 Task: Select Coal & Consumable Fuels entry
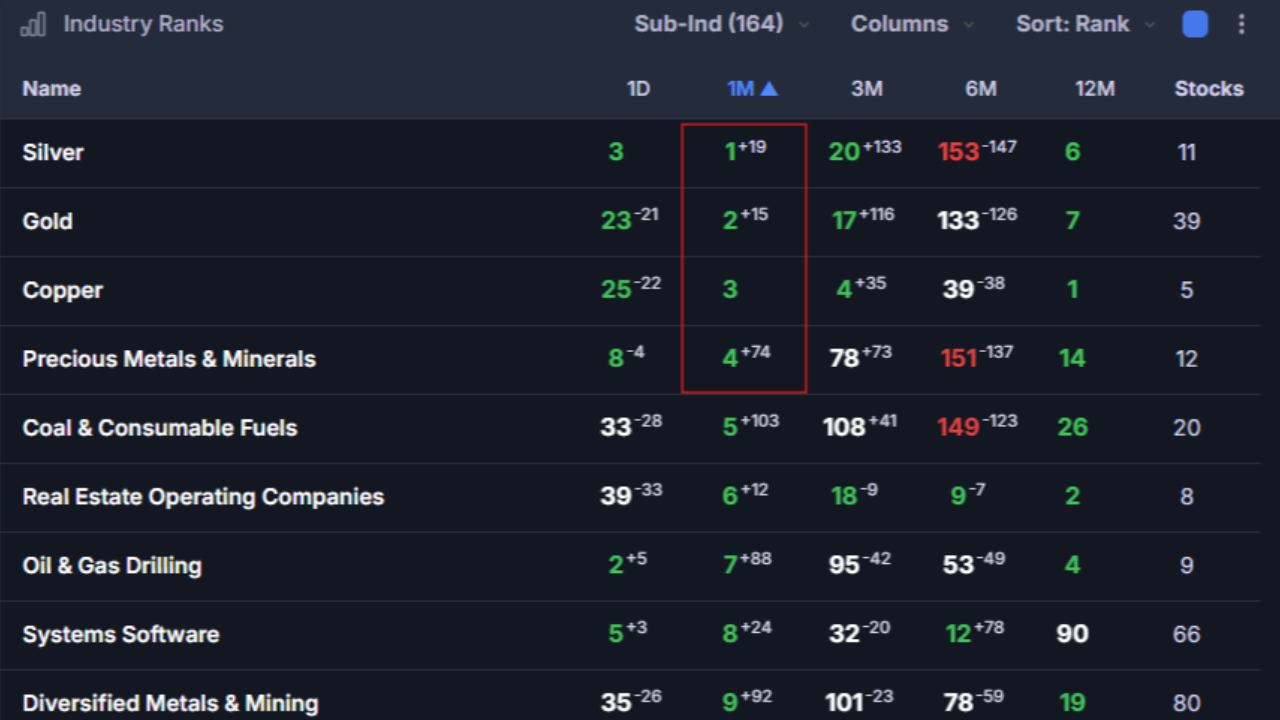click(x=160, y=428)
